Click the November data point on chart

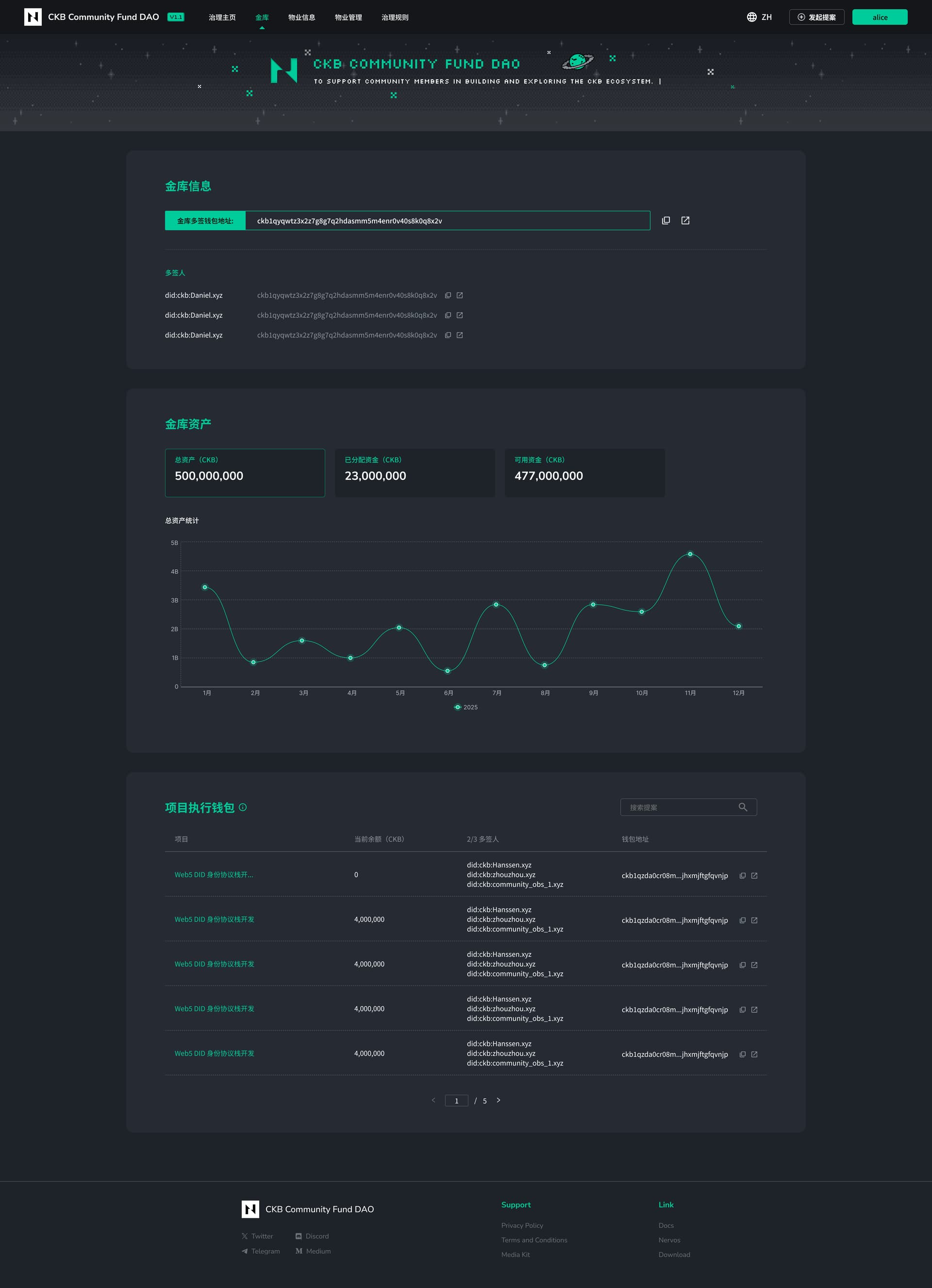pyautogui.click(x=690, y=554)
